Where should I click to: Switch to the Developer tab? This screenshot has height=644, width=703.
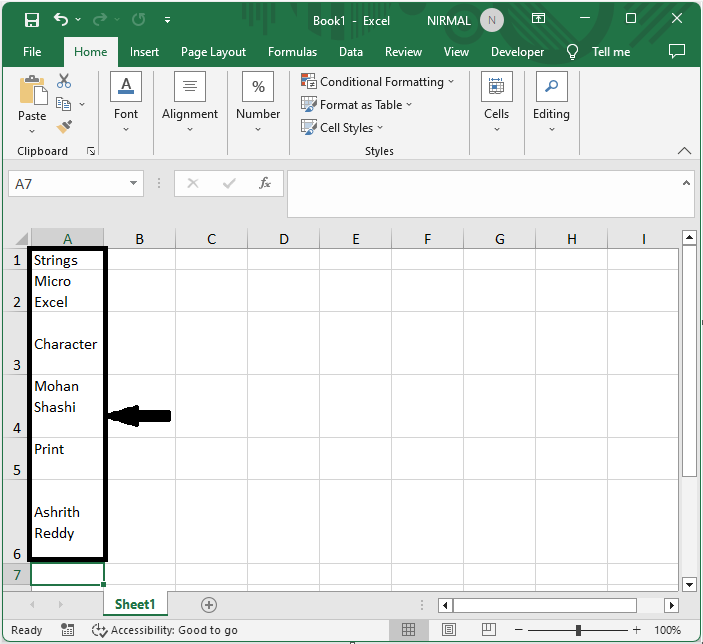click(x=517, y=52)
